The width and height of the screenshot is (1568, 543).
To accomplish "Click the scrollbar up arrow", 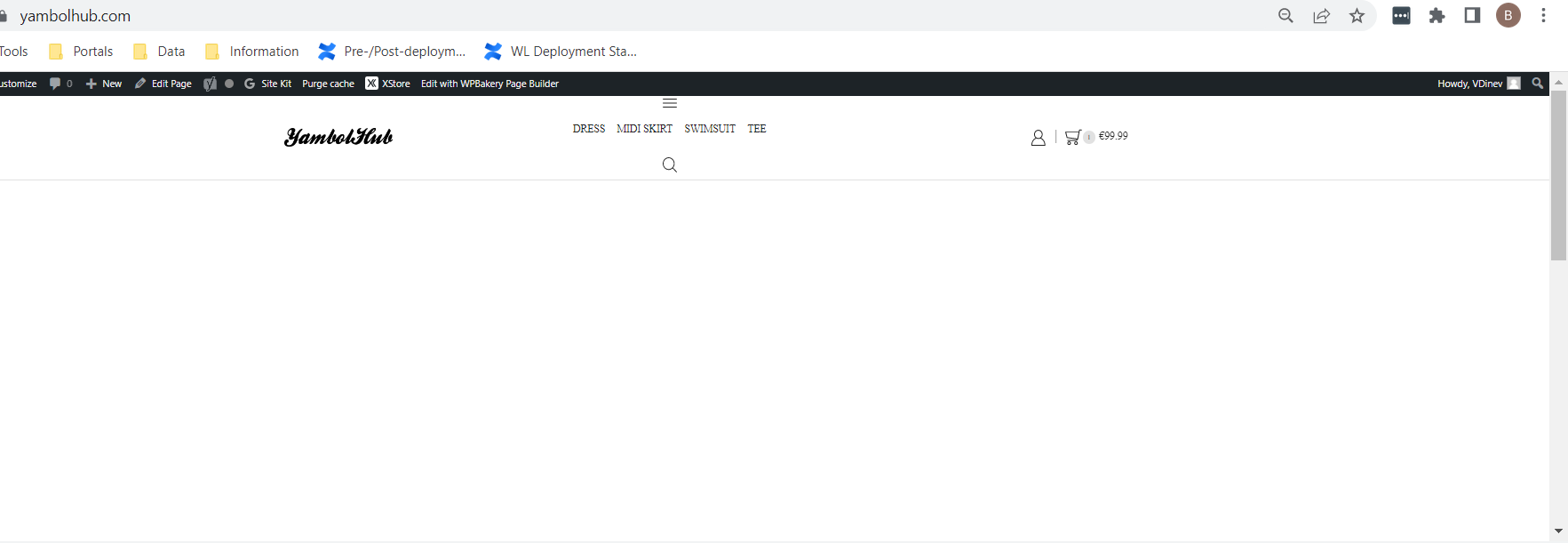I will (x=1558, y=82).
